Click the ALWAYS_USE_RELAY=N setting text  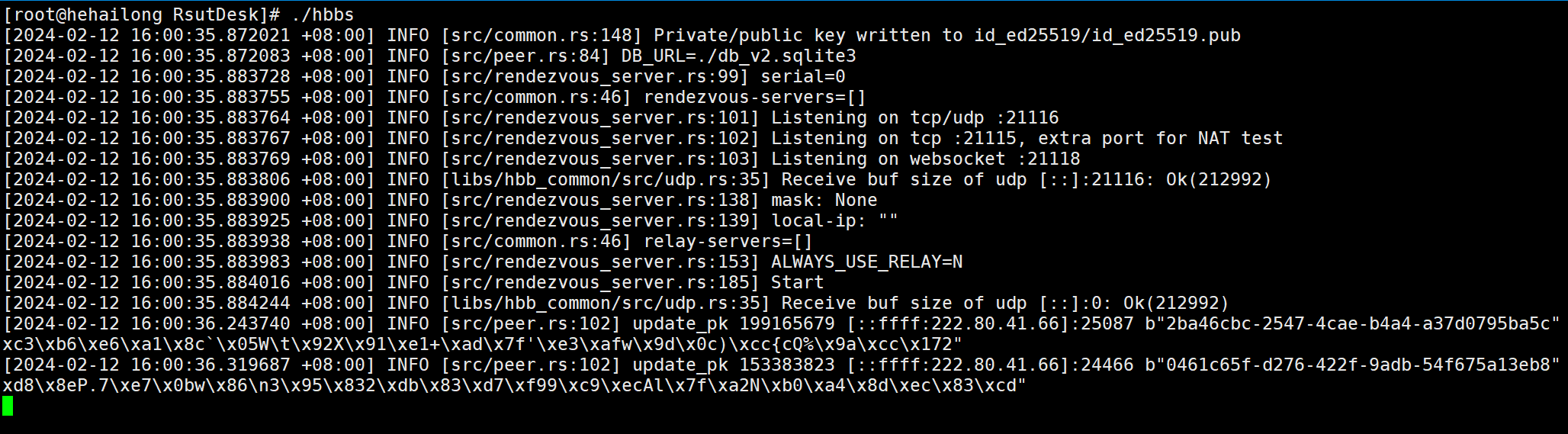point(866,262)
